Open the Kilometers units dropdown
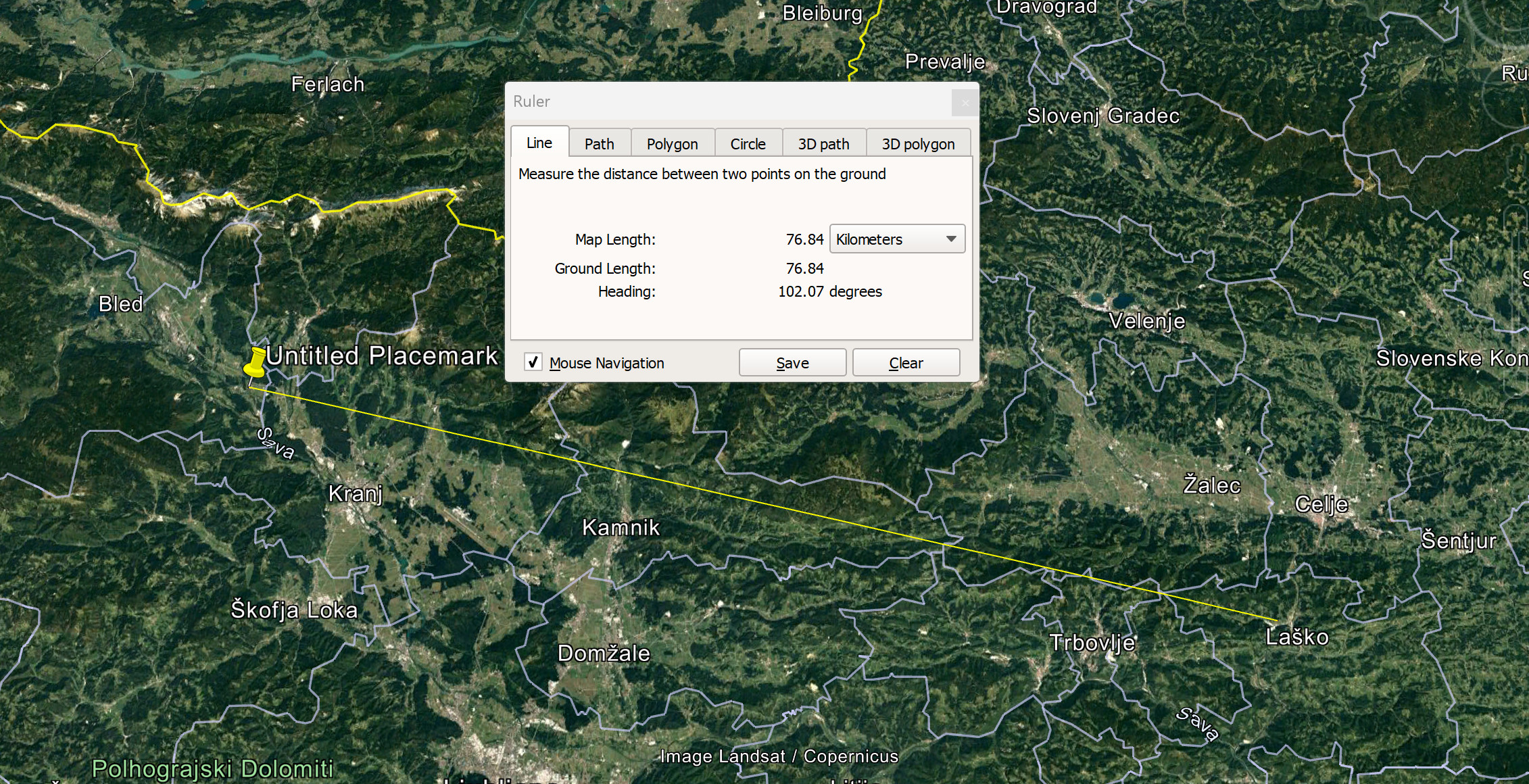1529x784 pixels. 897,239
